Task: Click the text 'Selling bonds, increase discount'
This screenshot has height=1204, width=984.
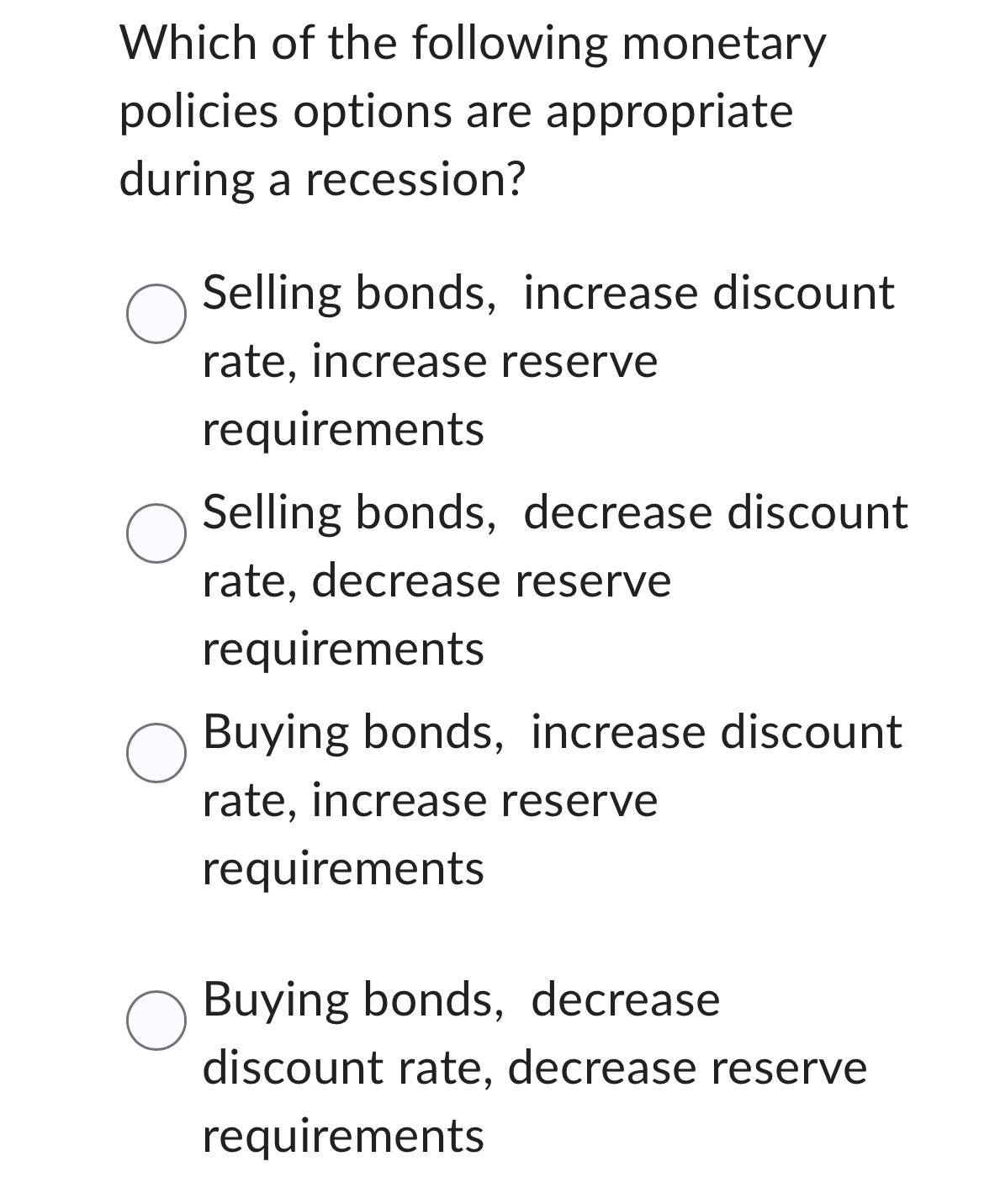Action: click(547, 293)
